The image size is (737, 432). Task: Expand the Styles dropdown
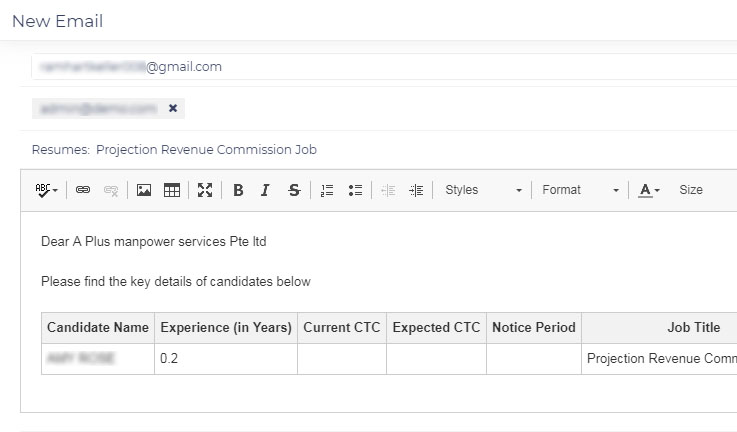coord(483,190)
